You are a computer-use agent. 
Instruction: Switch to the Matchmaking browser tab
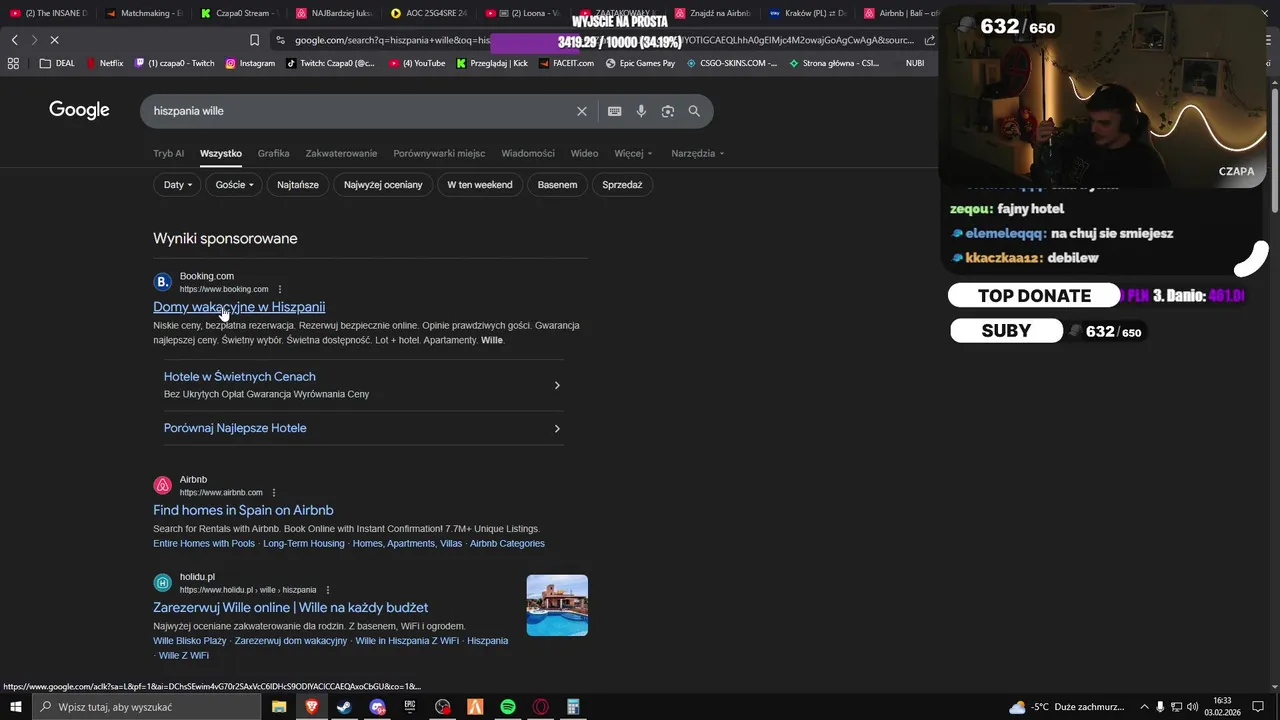point(143,13)
